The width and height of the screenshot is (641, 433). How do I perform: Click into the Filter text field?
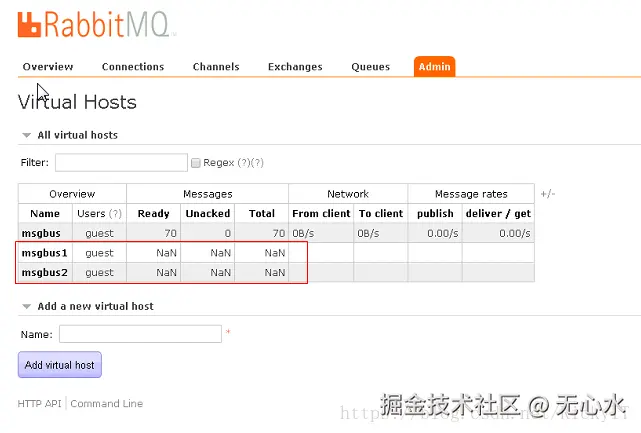click(x=121, y=163)
